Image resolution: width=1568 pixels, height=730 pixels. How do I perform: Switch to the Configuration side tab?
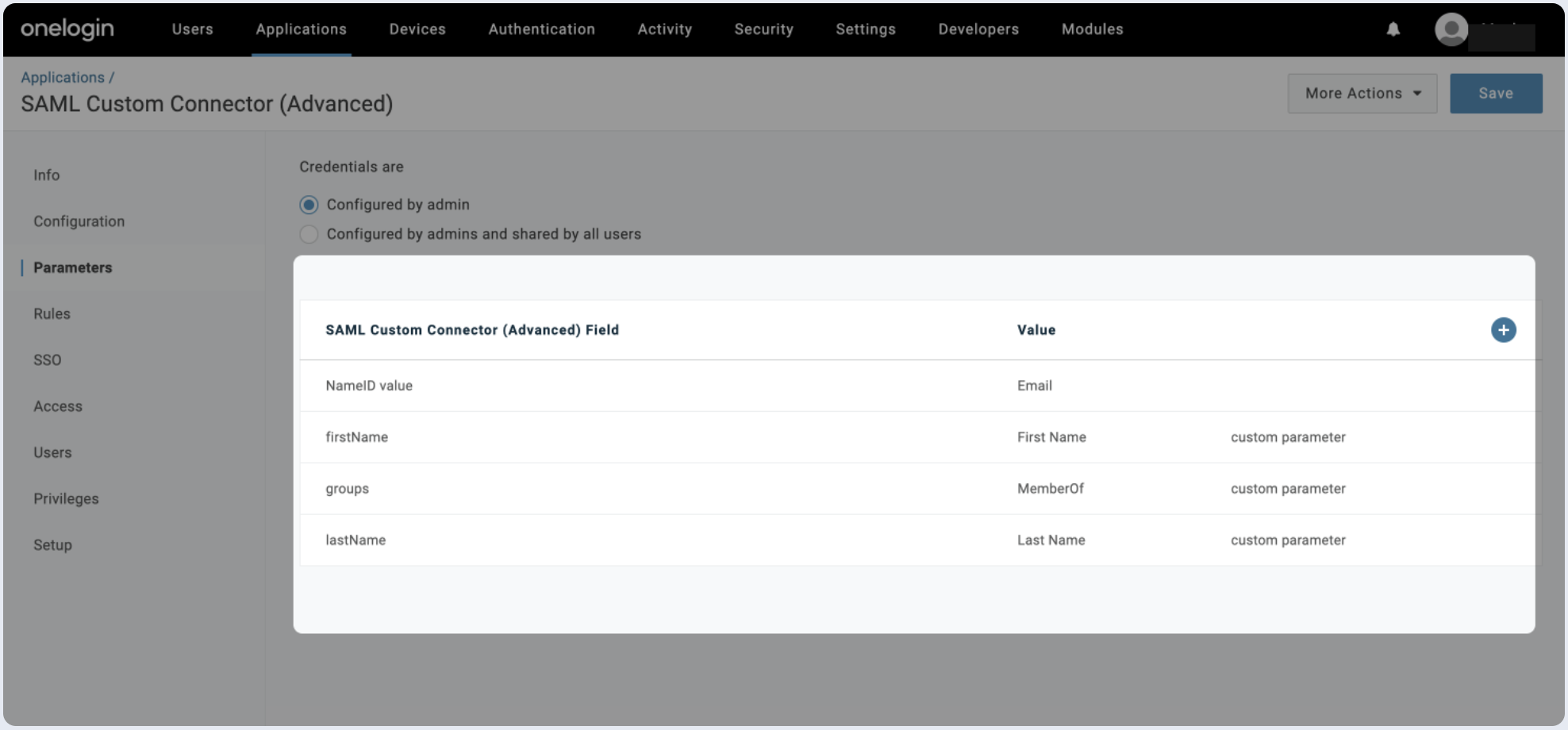[x=79, y=221]
